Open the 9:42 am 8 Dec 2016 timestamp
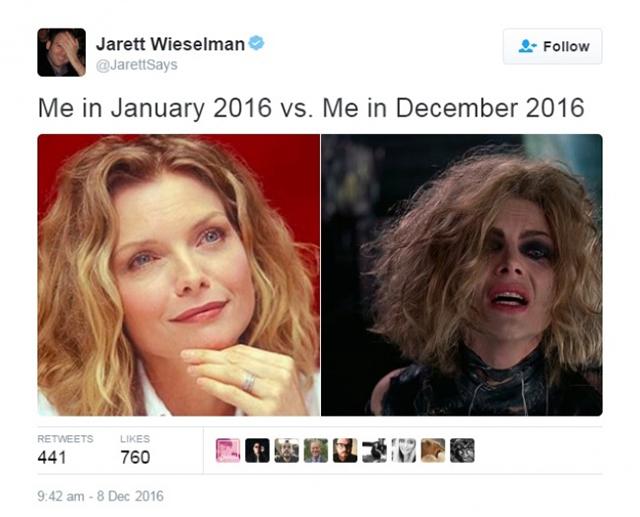 pyautogui.click(x=100, y=496)
